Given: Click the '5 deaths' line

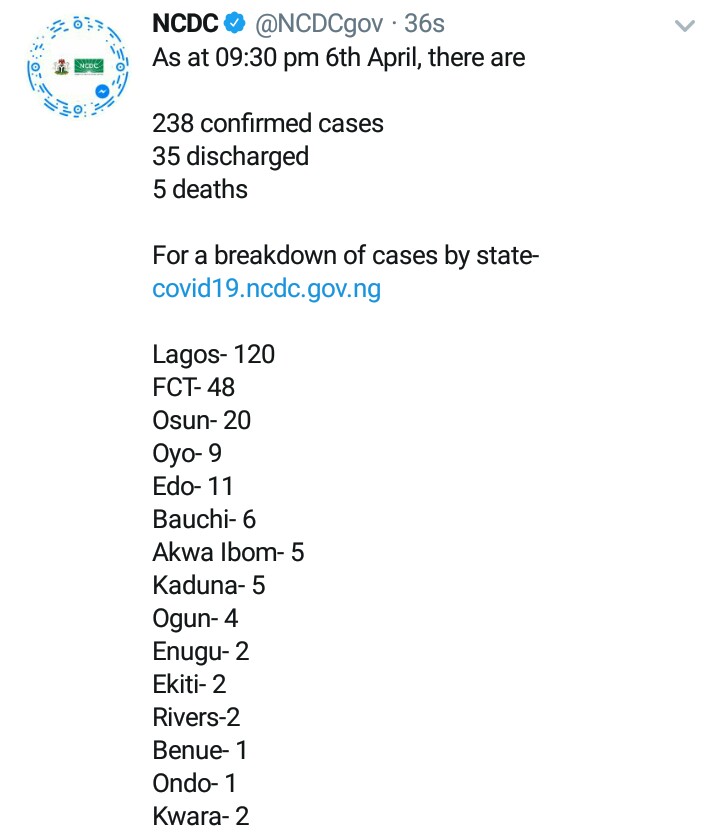Looking at the screenshot, I should pos(200,190).
